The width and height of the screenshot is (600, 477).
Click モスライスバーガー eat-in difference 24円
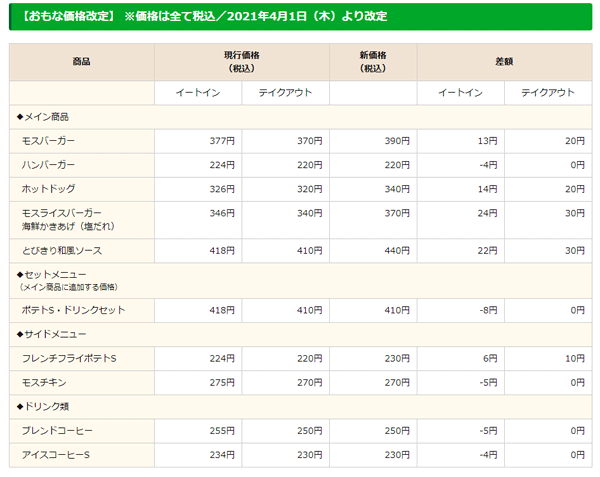point(488,213)
